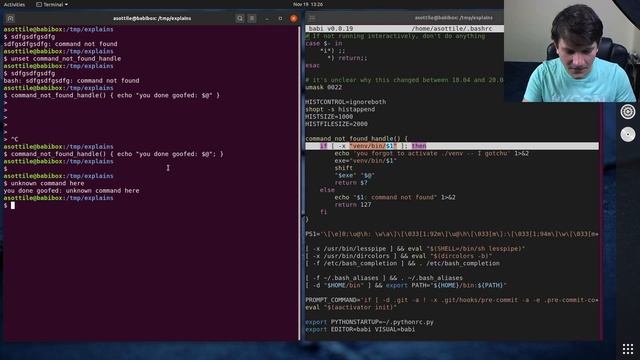Open search in the left terminal header

240,18
